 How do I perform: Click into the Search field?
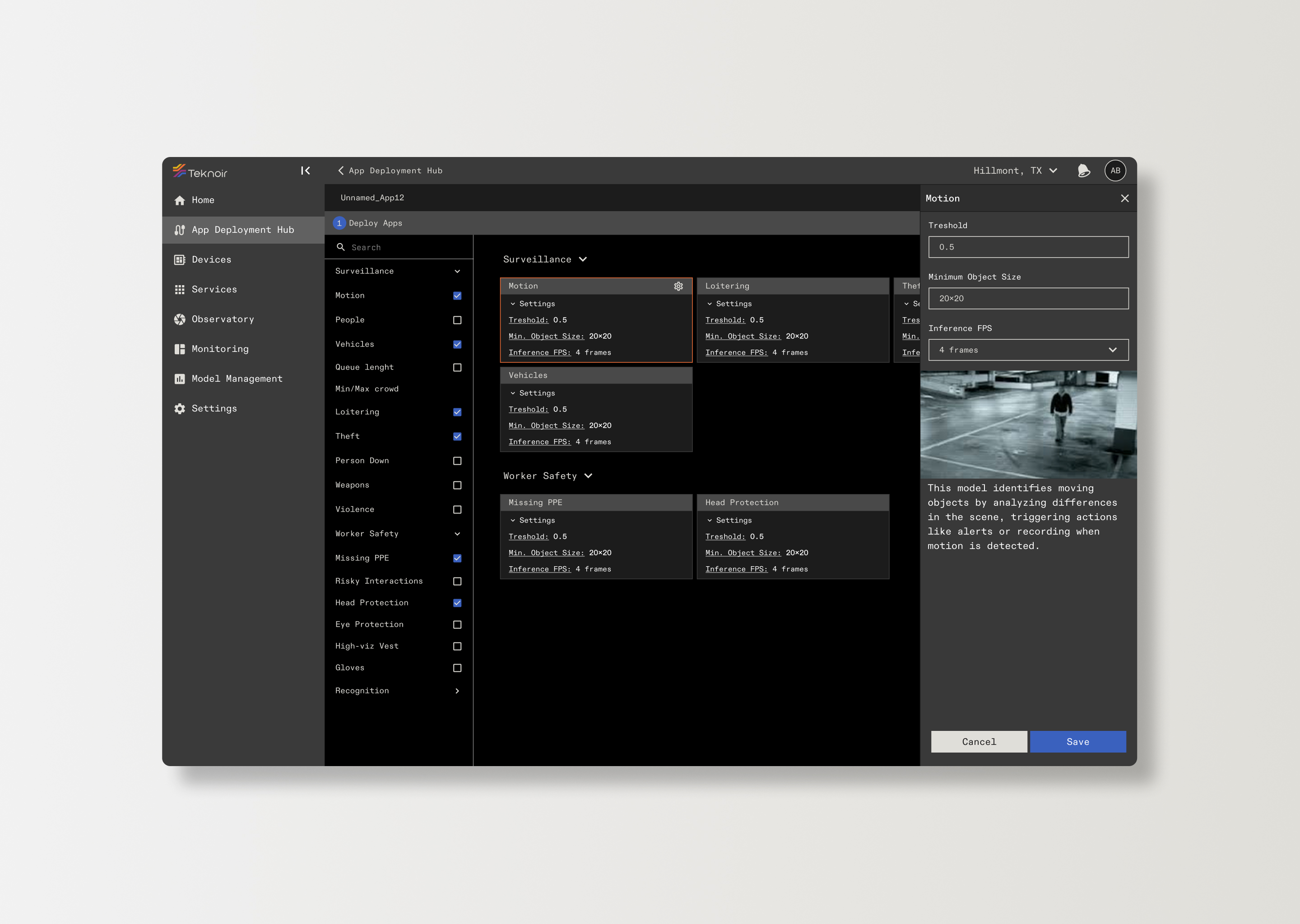(x=399, y=248)
